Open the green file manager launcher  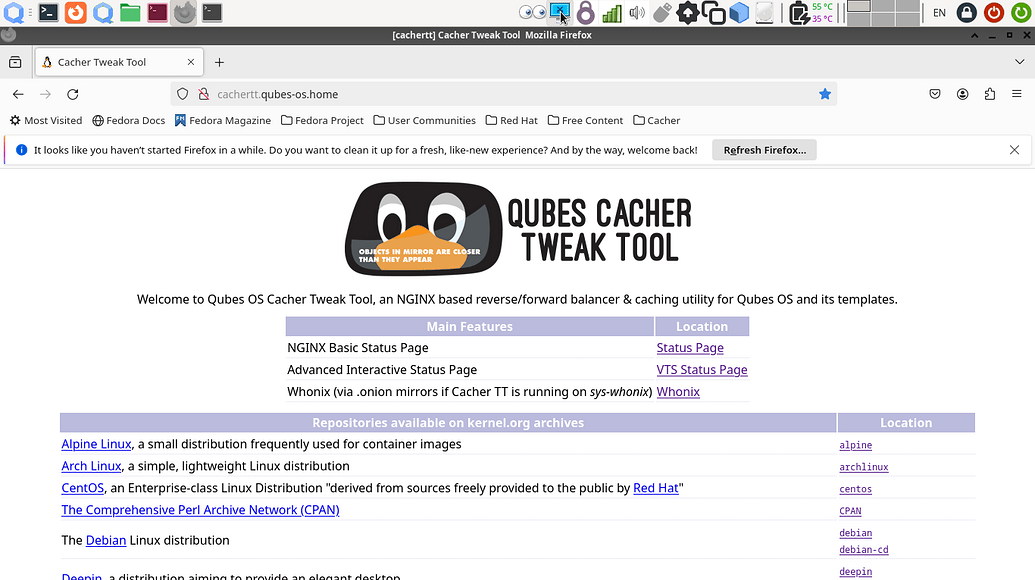click(x=130, y=13)
